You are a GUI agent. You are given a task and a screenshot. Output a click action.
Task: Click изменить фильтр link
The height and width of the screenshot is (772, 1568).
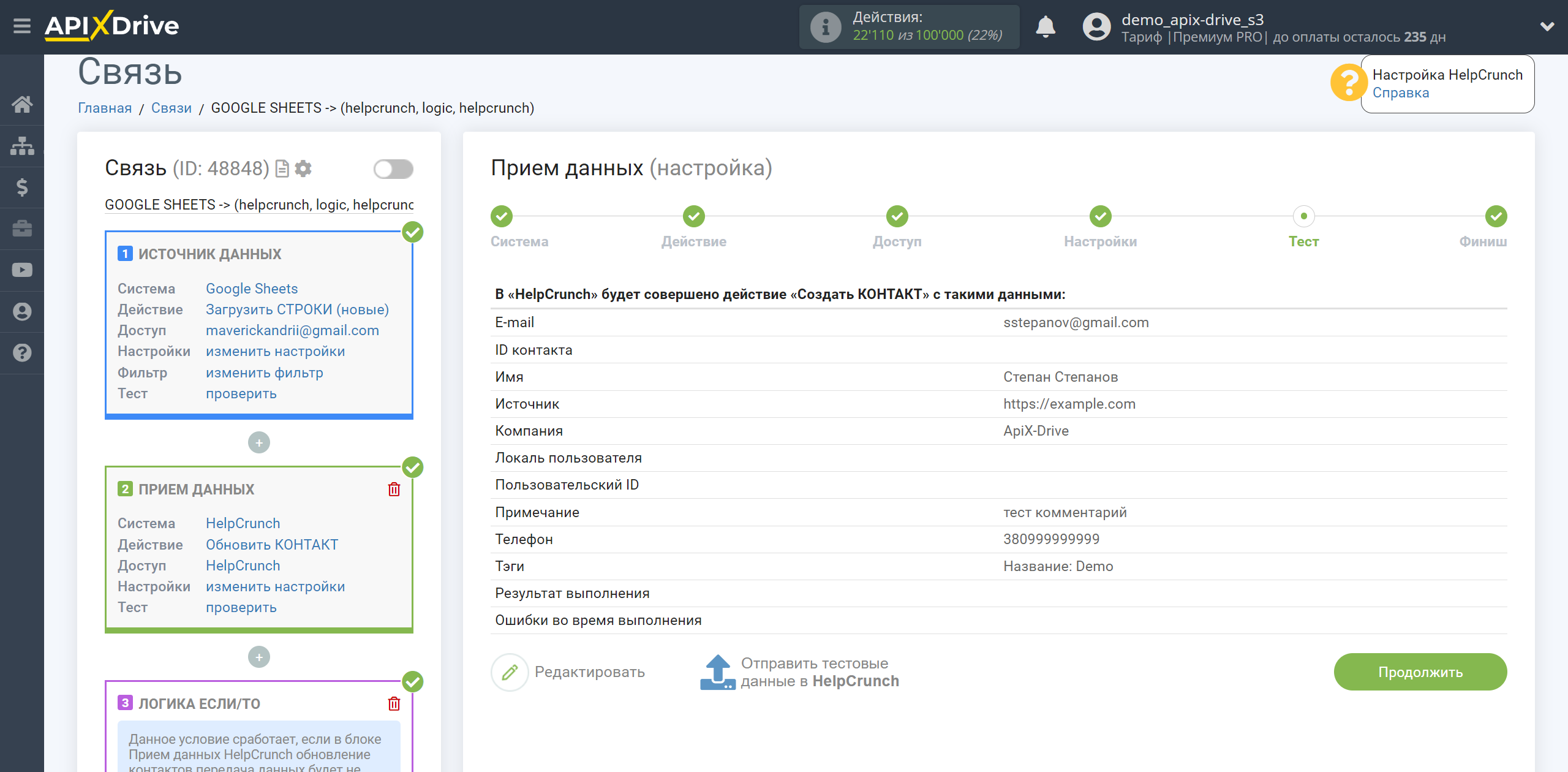265,373
